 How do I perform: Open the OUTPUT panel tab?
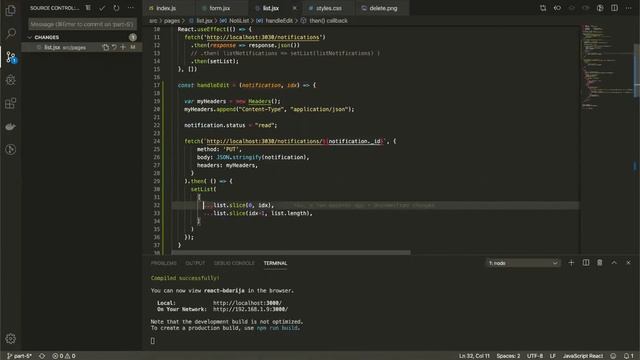(x=195, y=263)
